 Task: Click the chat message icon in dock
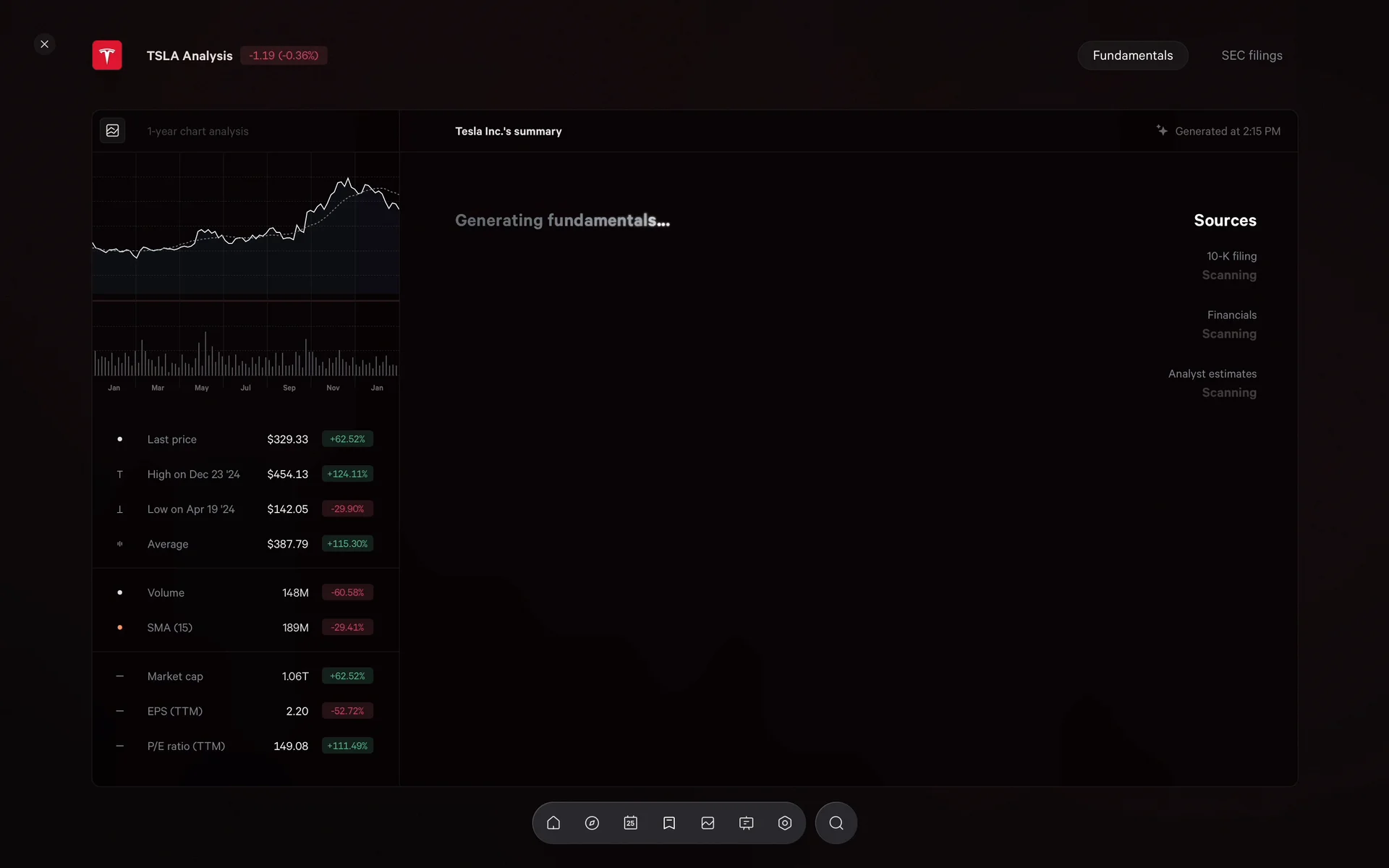(747, 823)
